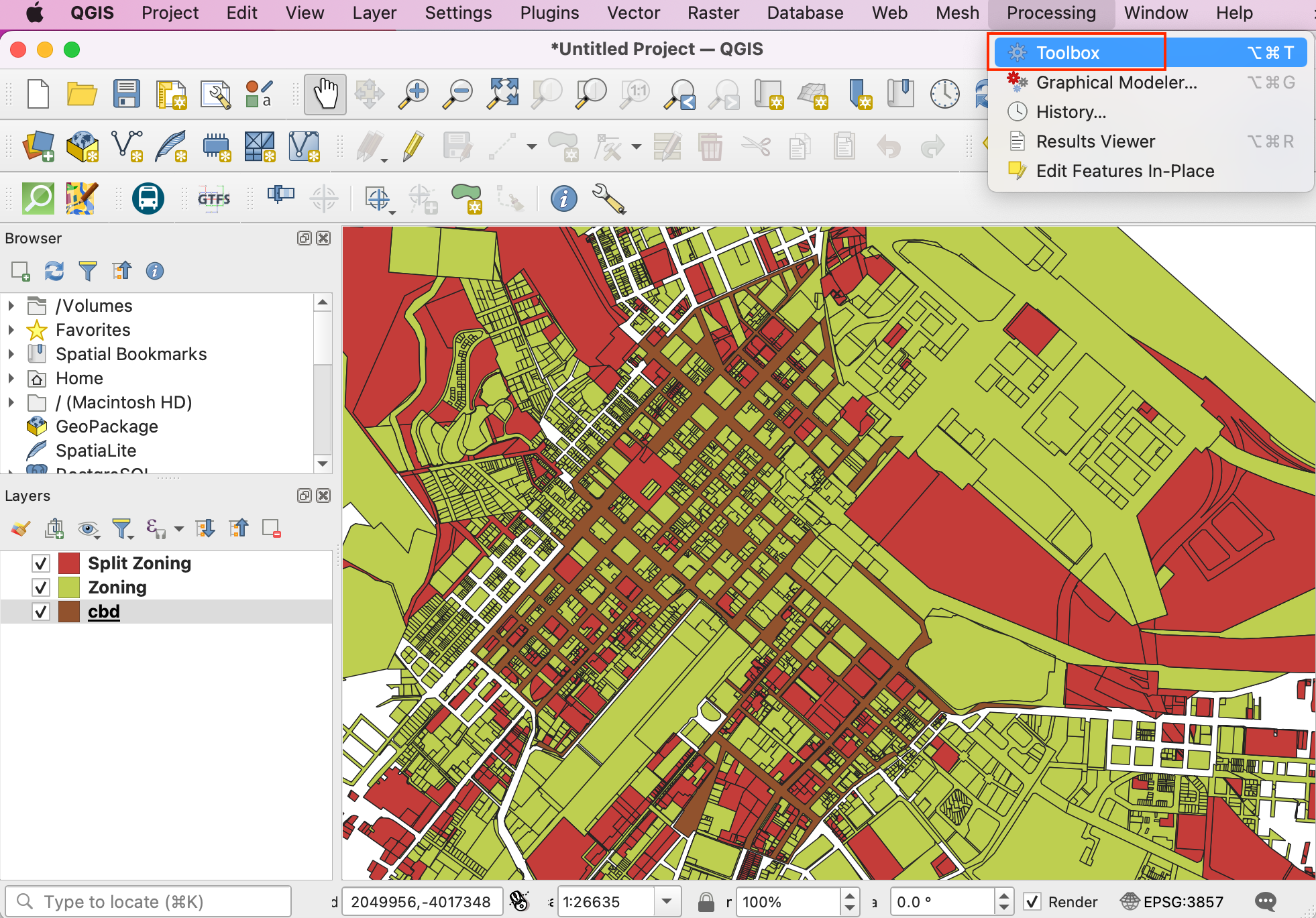Image resolution: width=1316 pixels, height=918 pixels.
Task: Hide the Zoning layer via its checkbox
Action: [x=41, y=587]
